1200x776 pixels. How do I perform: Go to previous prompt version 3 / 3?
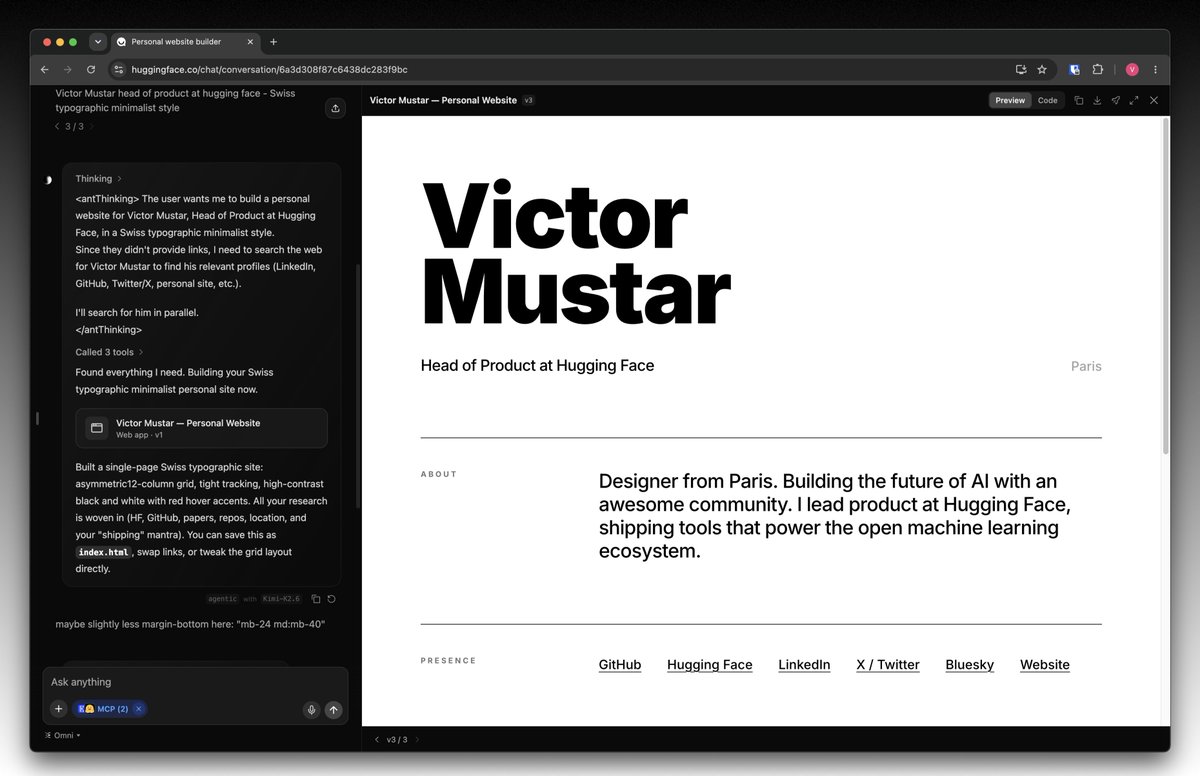tap(57, 127)
